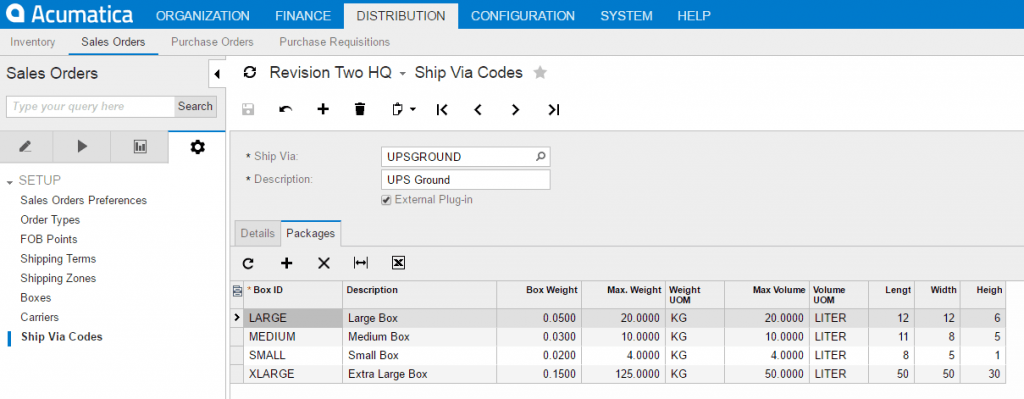Open Boxes setup page

36,298
